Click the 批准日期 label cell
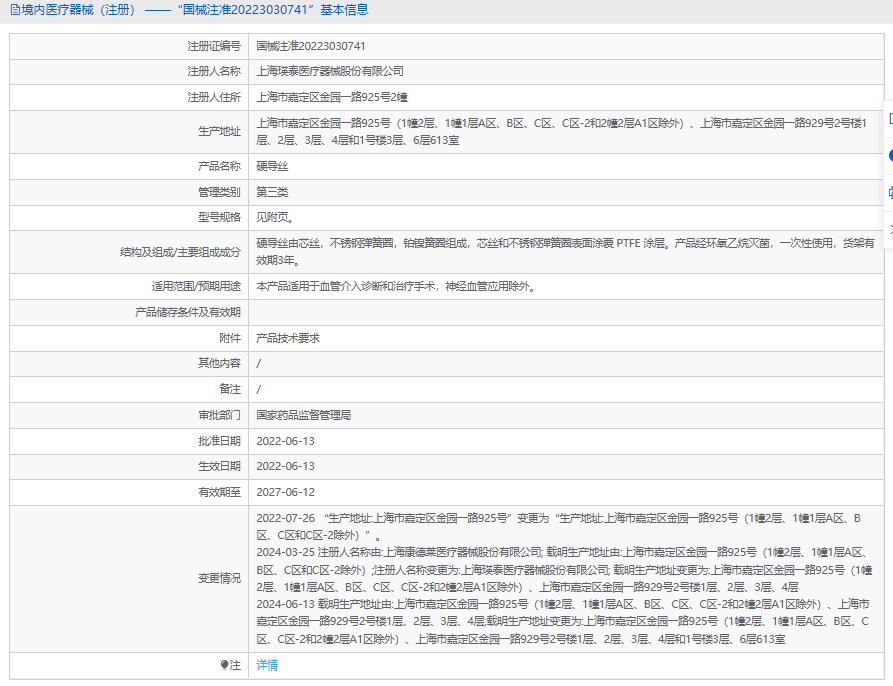 129,441
